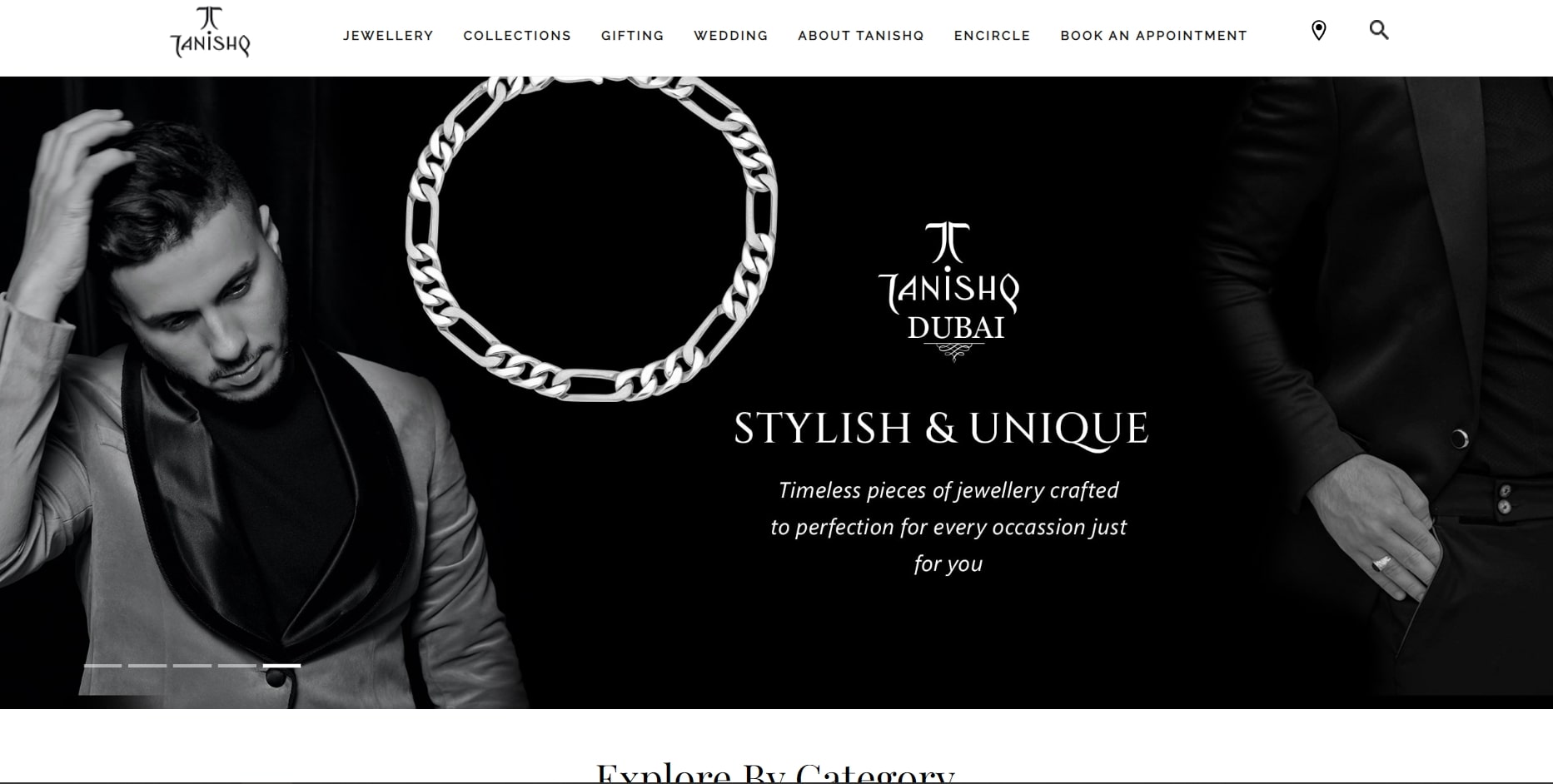Show the first carousel slide
This screenshot has height=784, width=1553.
(102, 666)
